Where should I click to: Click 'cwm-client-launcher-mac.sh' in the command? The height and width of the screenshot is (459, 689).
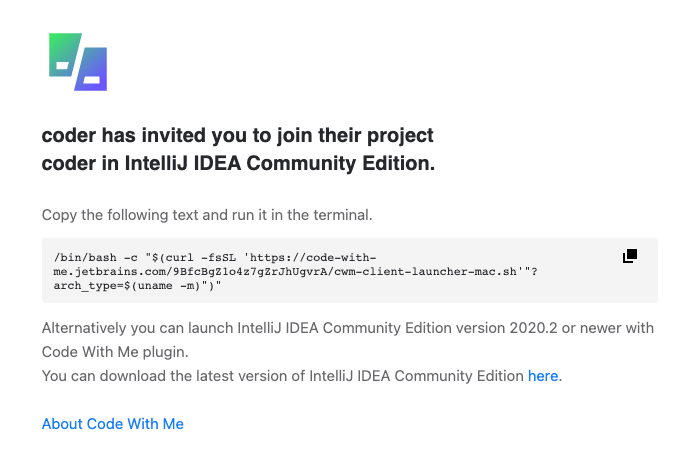(x=430, y=271)
